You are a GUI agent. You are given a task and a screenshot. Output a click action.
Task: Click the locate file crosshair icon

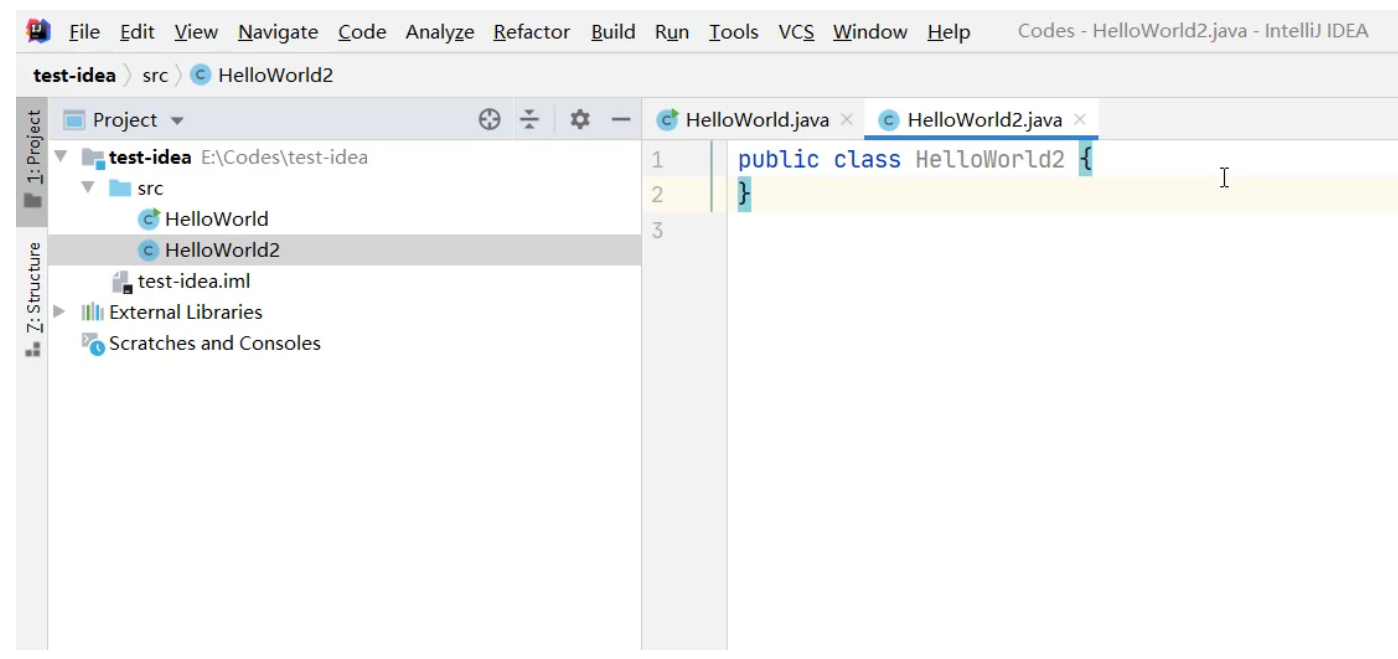coord(489,120)
